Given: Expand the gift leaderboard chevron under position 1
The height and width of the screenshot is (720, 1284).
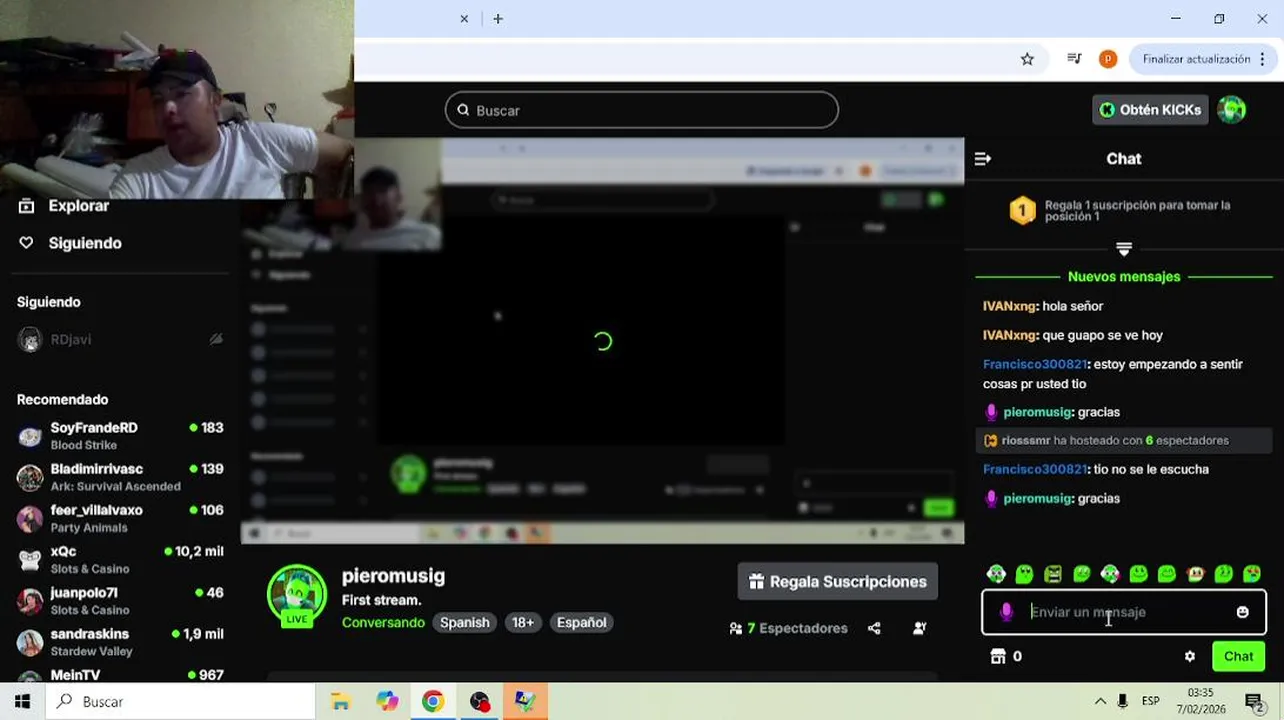Looking at the screenshot, I should click(x=1124, y=248).
